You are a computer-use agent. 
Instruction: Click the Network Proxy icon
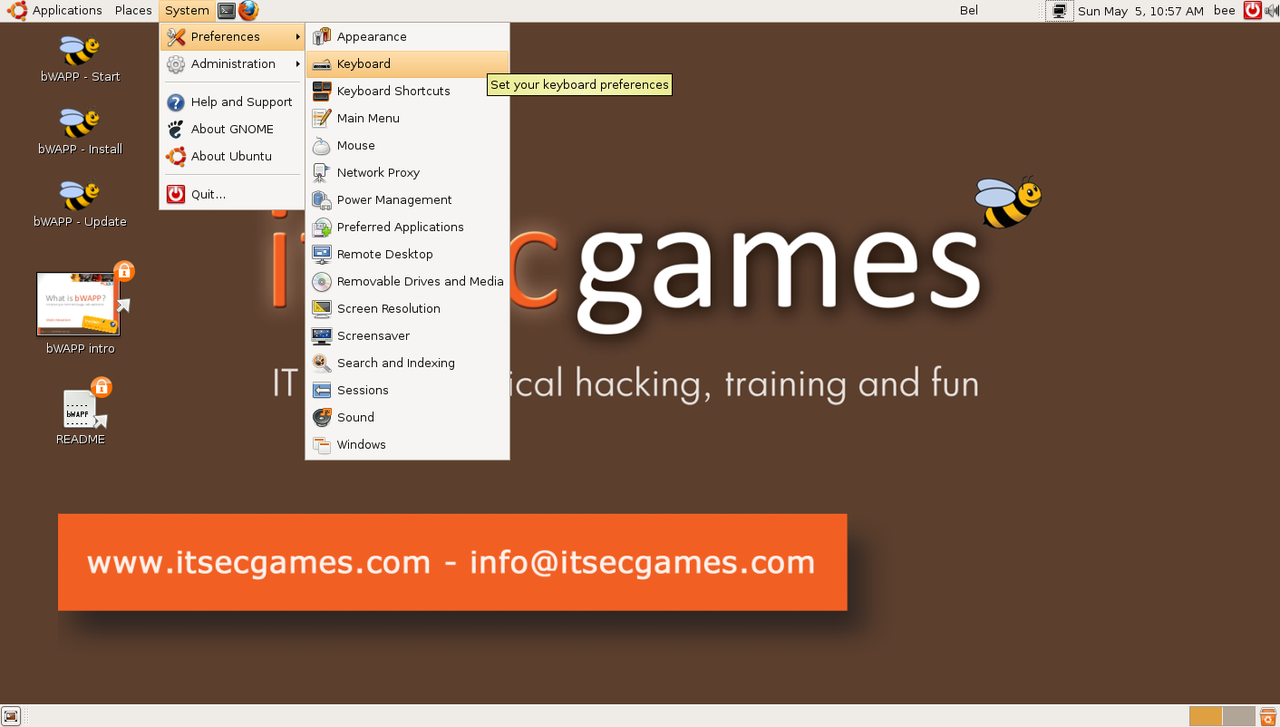[x=321, y=172]
